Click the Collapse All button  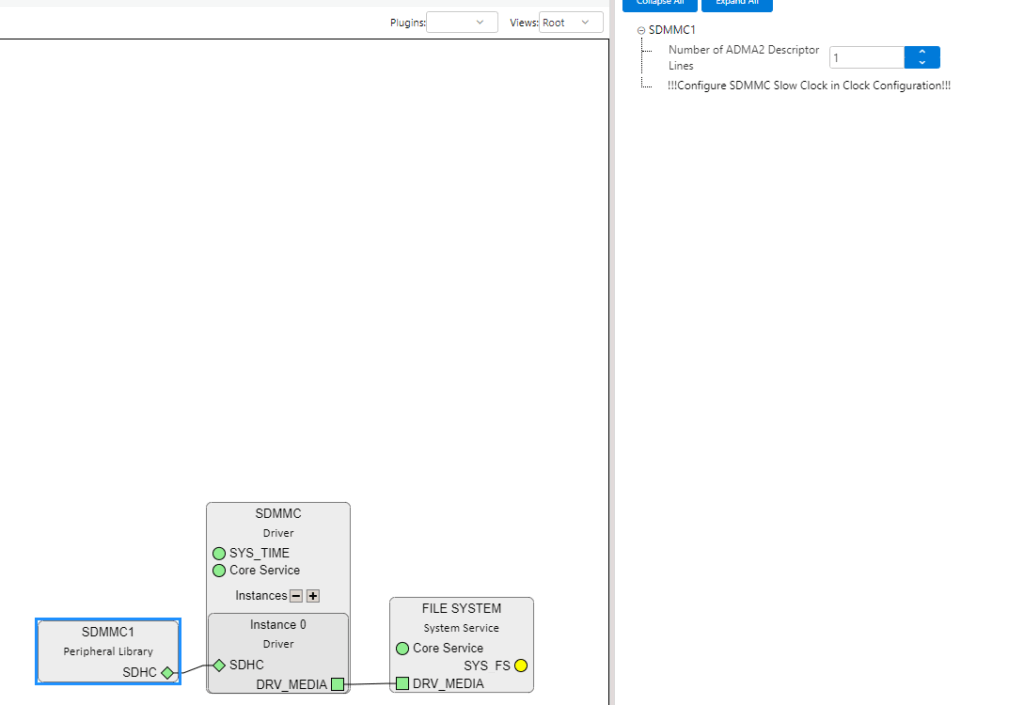(659, 3)
